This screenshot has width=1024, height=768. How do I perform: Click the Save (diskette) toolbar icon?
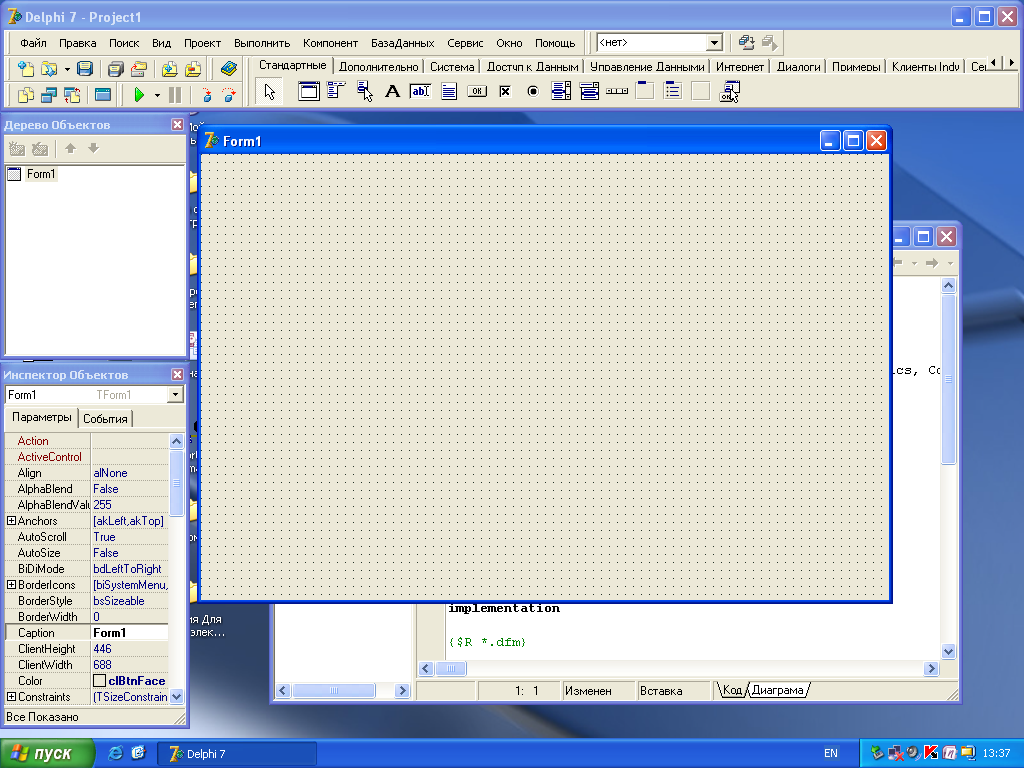tap(85, 69)
